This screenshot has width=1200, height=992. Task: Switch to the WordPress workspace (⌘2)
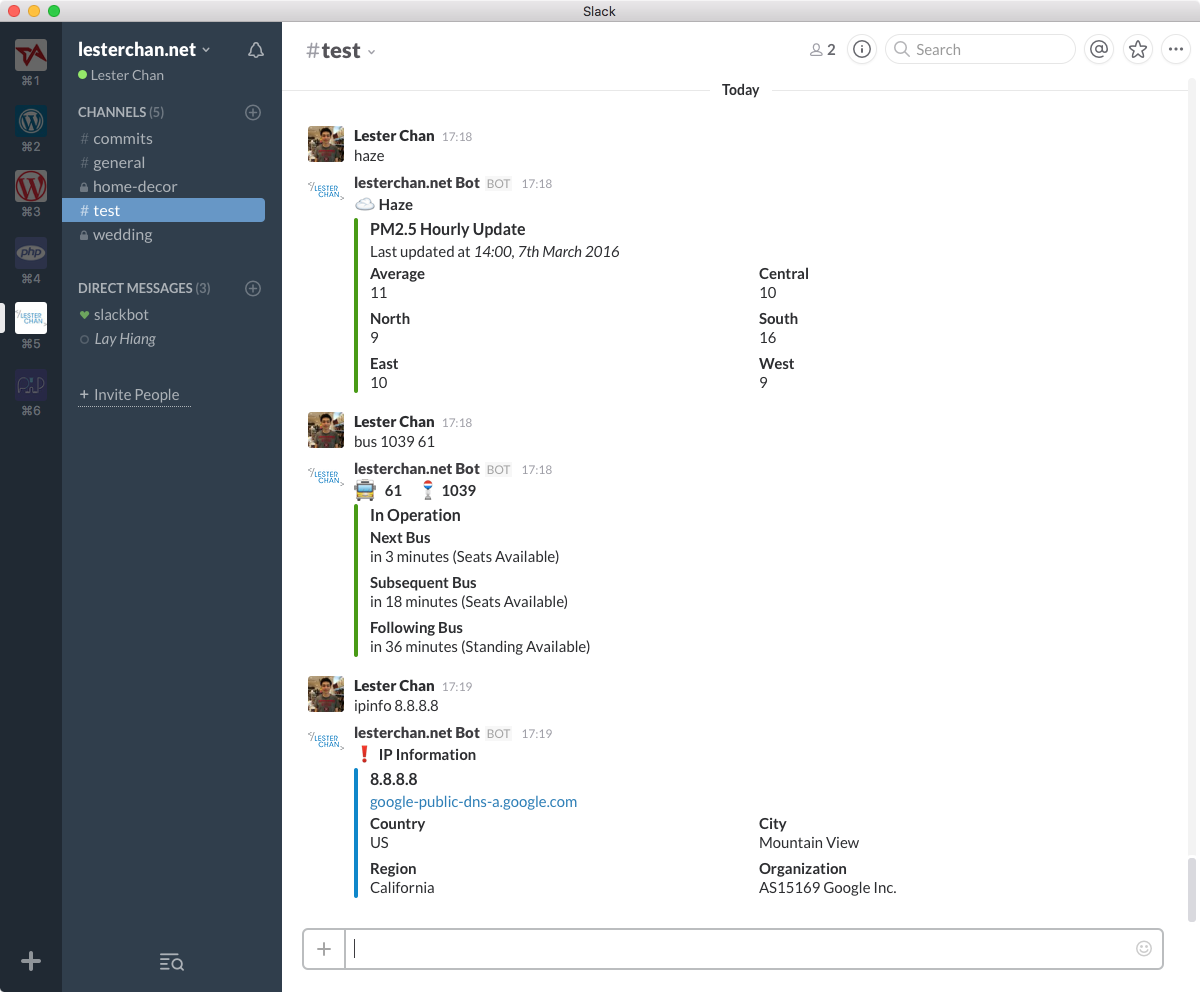(x=31, y=122)
